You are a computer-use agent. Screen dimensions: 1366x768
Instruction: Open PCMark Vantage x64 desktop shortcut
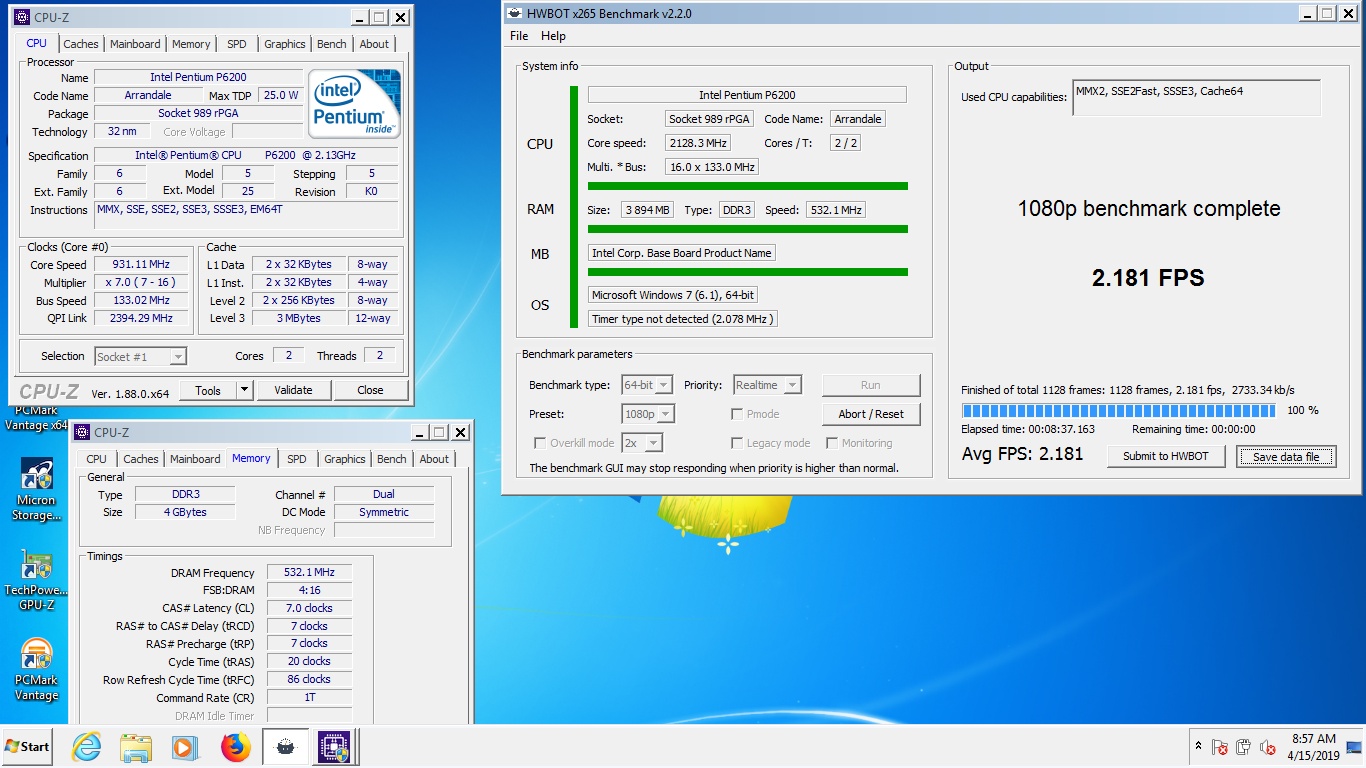tap(36, 418)
